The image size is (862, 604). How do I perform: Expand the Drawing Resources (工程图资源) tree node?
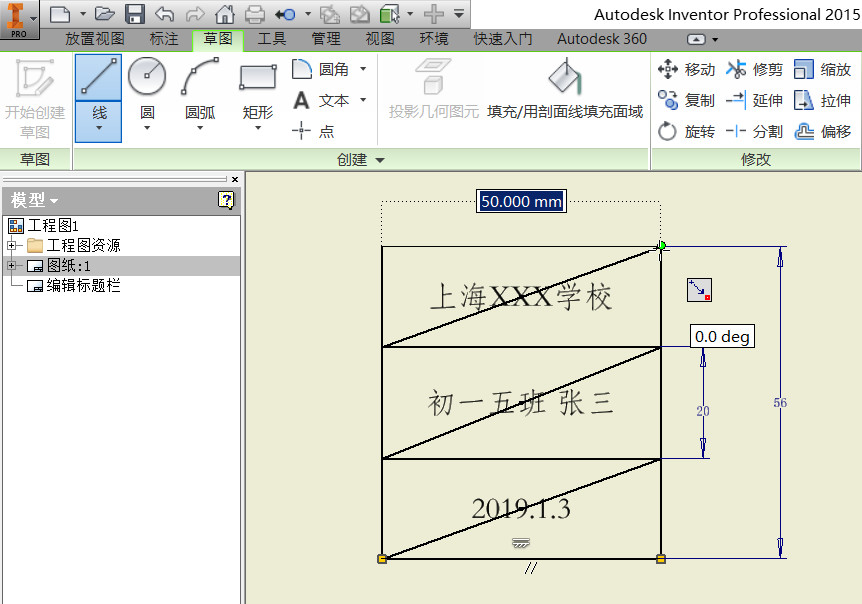(12, 245)
